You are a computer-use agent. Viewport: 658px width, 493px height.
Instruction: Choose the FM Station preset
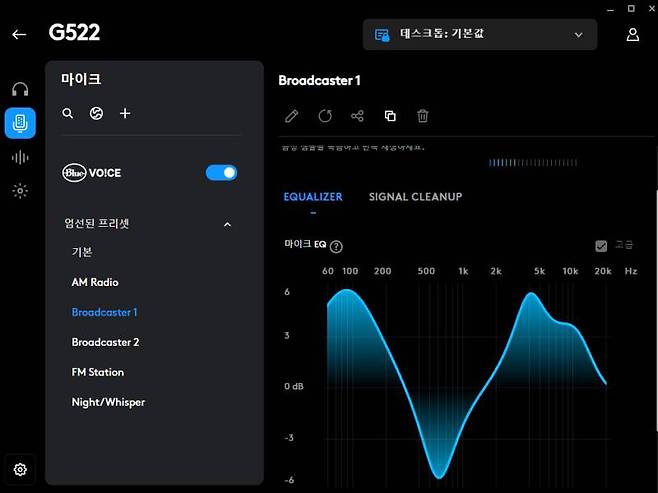(x=98, y=372)
